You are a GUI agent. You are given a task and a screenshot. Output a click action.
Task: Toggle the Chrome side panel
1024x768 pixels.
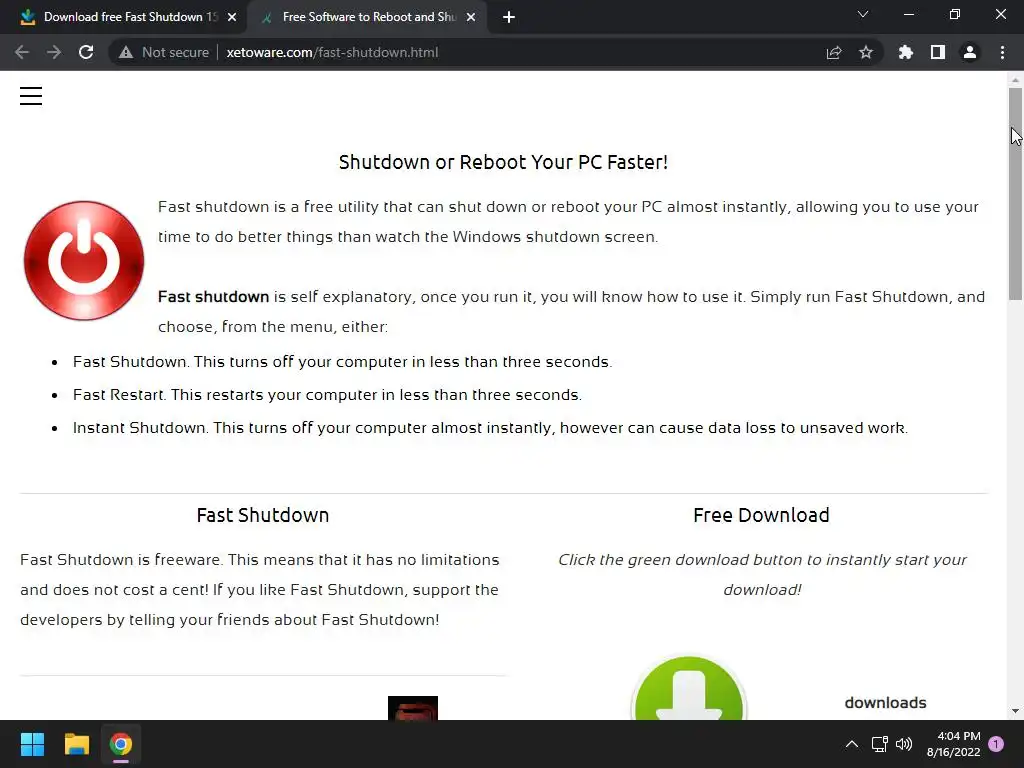pos(938,52)
